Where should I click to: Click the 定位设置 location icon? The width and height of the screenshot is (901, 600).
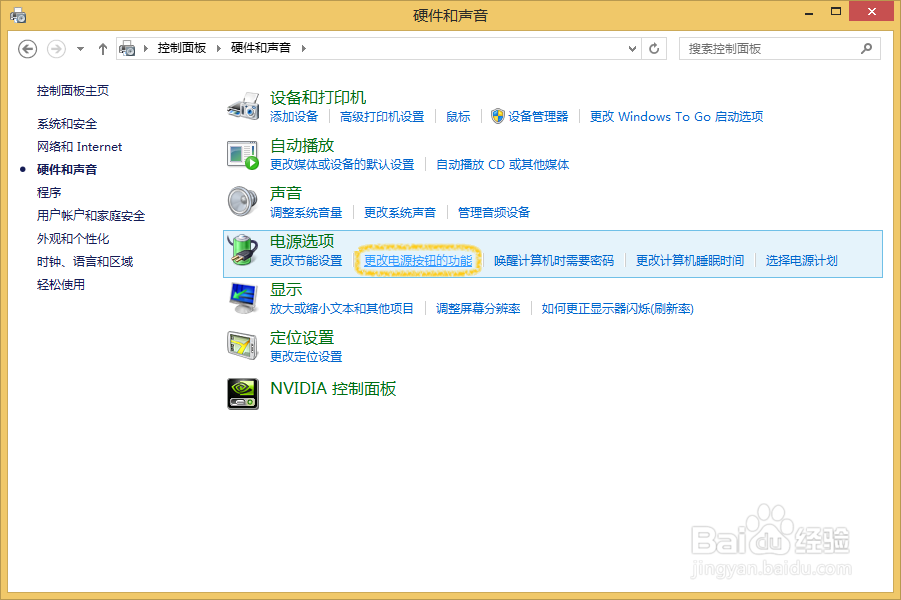coord(243,346)
